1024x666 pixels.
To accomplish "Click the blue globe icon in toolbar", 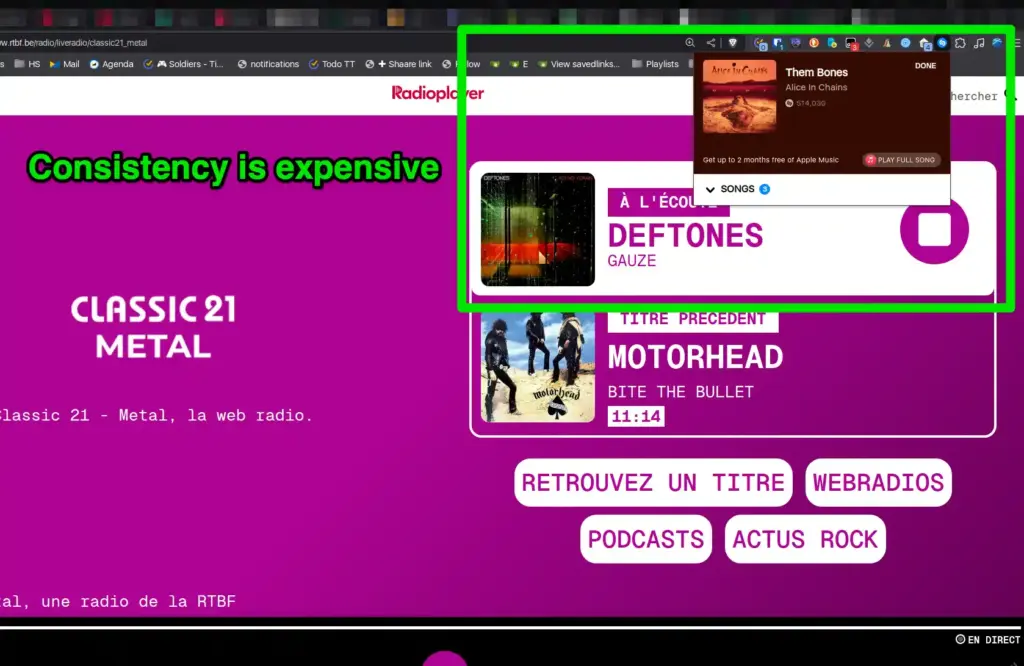I will pos(997,43).
